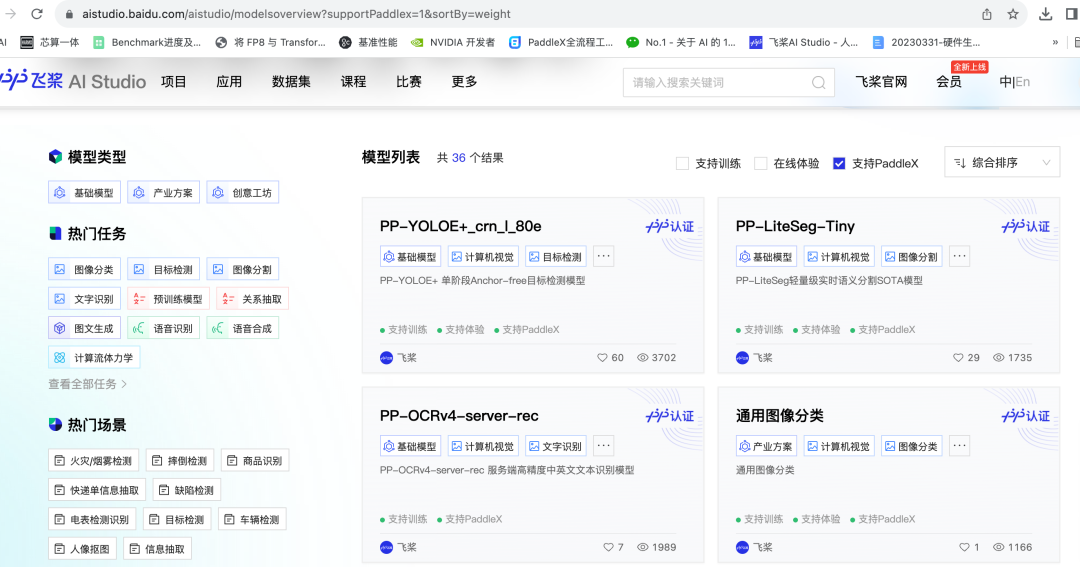Screen dimensions: 1080x567
Task: Select the 目标检测 hot task filter
Action: (163, 269)
